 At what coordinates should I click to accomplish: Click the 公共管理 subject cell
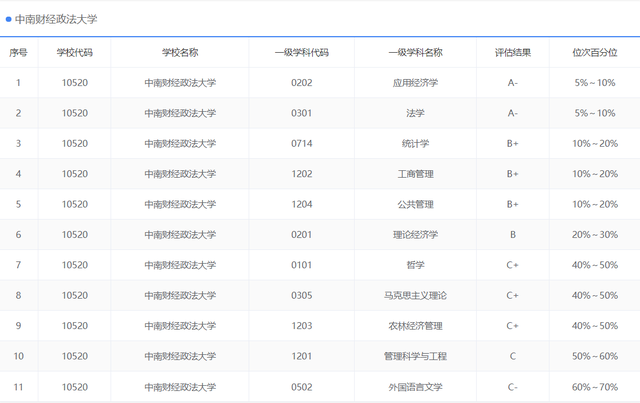point(416,204)
